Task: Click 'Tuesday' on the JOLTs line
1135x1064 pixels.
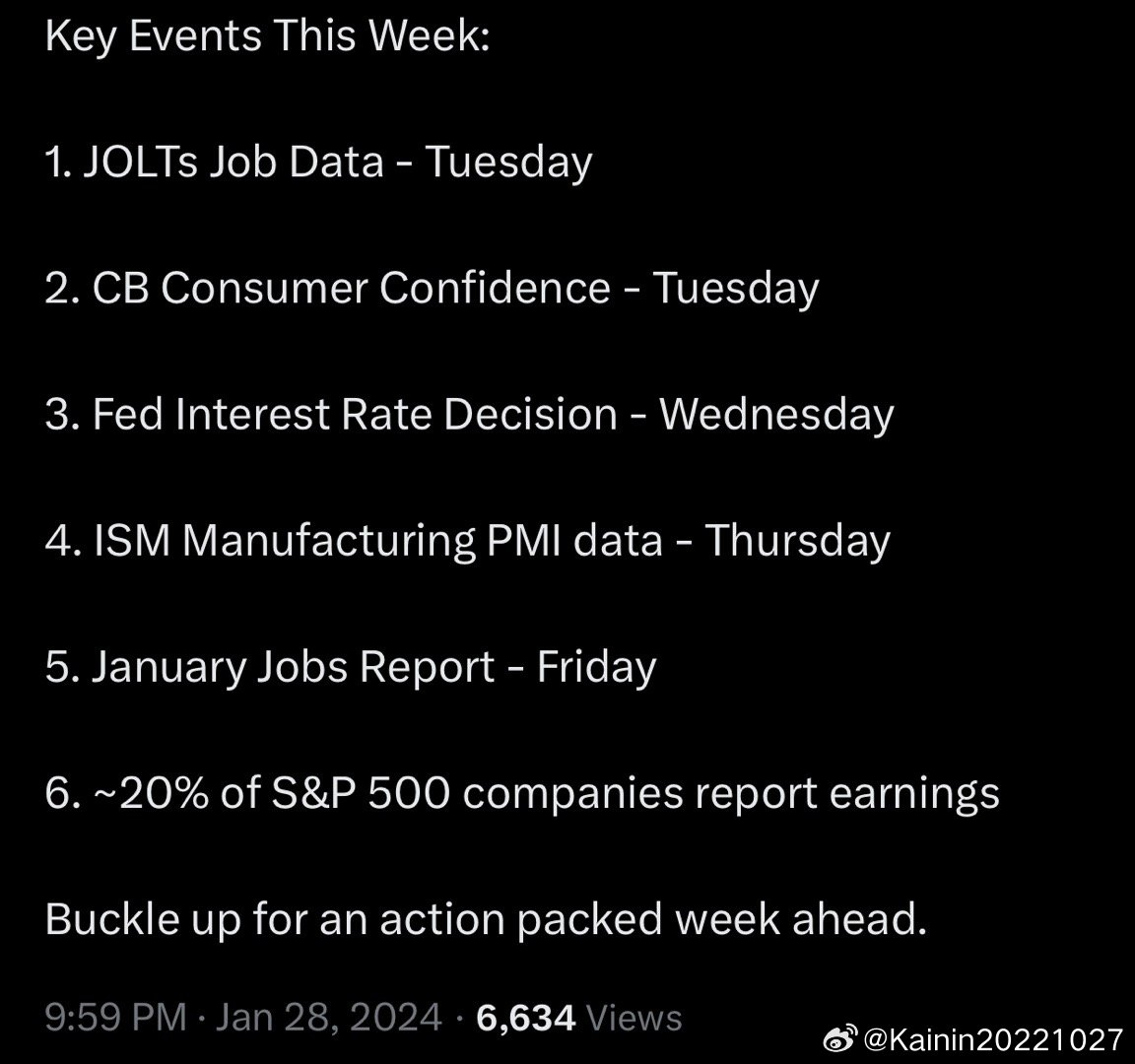Action: tap(508, 163)
